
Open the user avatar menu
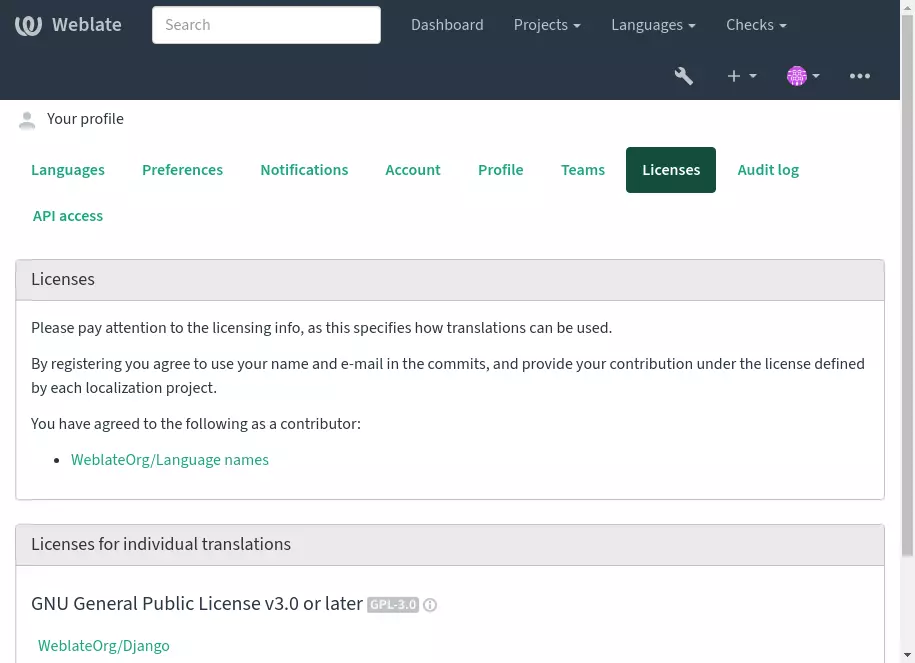tap(803, 76)
